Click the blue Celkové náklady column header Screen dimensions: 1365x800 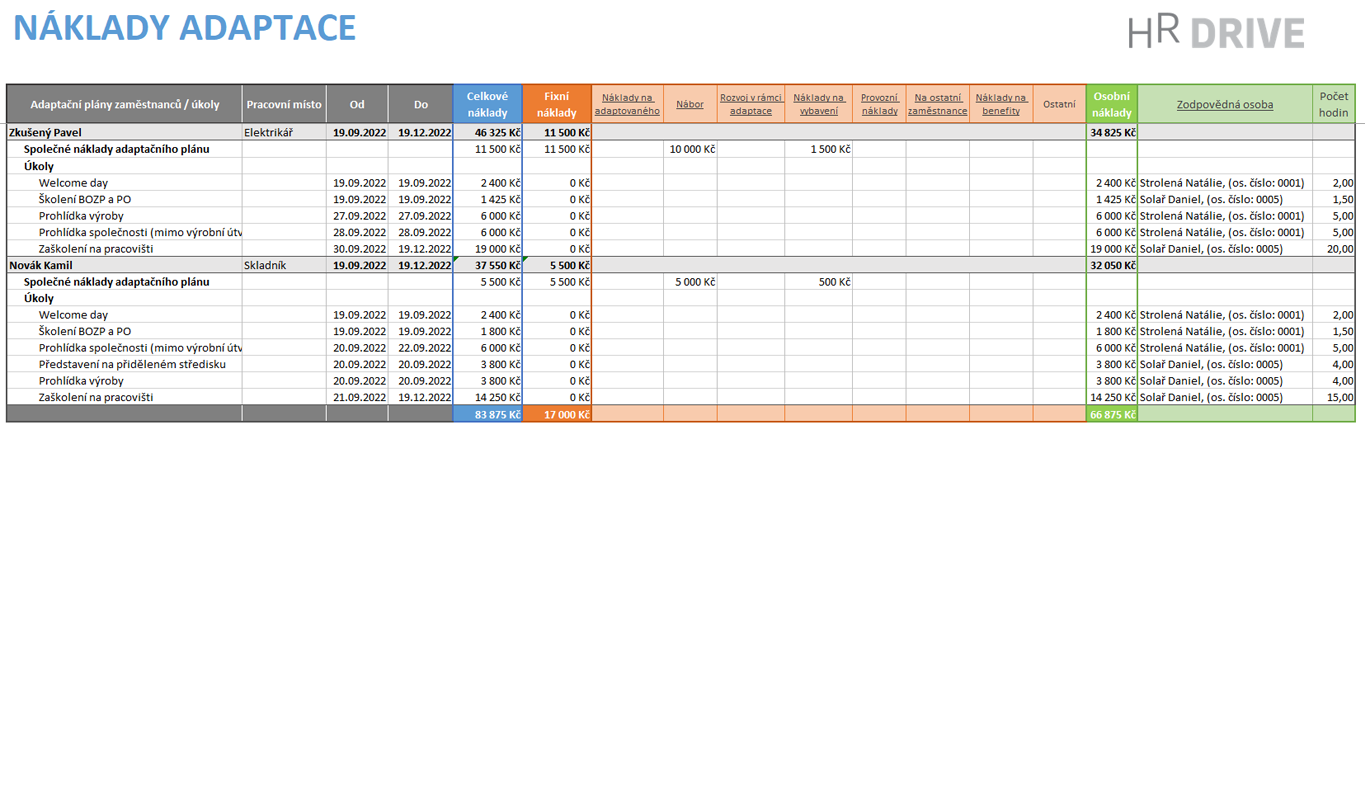487,104
